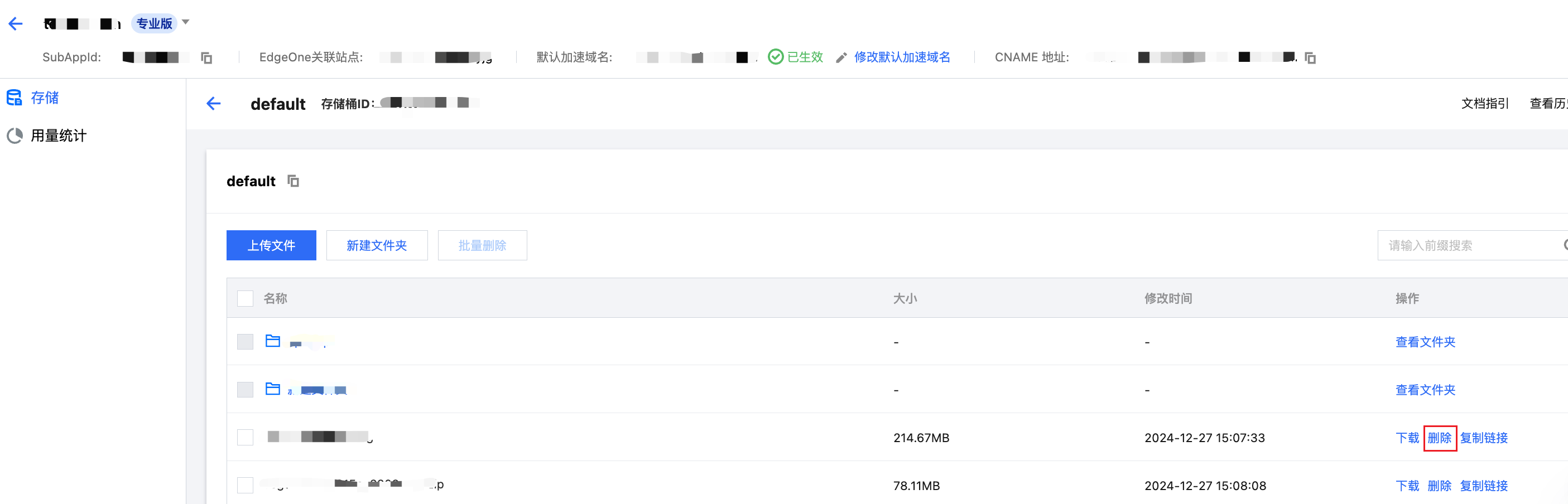Click the 用量统计 pie chart icon

[x=15, y=135]
